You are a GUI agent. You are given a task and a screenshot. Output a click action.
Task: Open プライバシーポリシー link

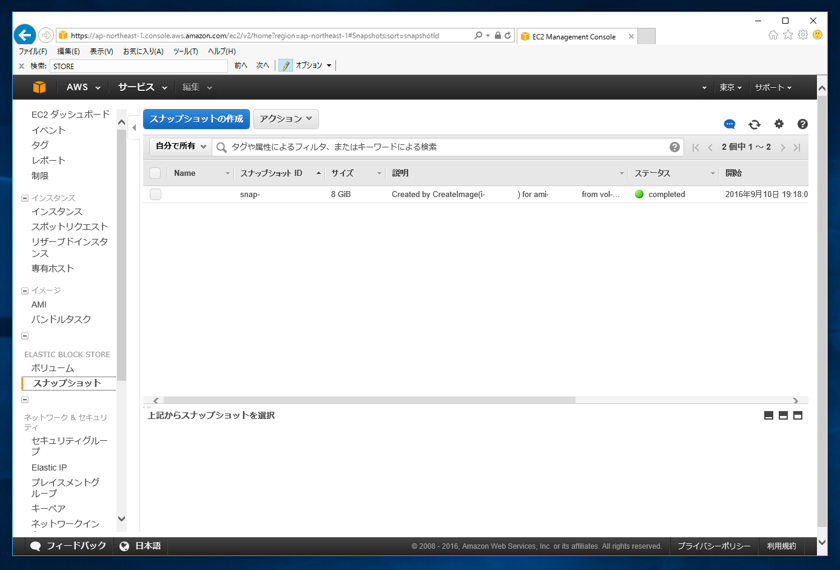pyautogui.click(x=714, y=546)
